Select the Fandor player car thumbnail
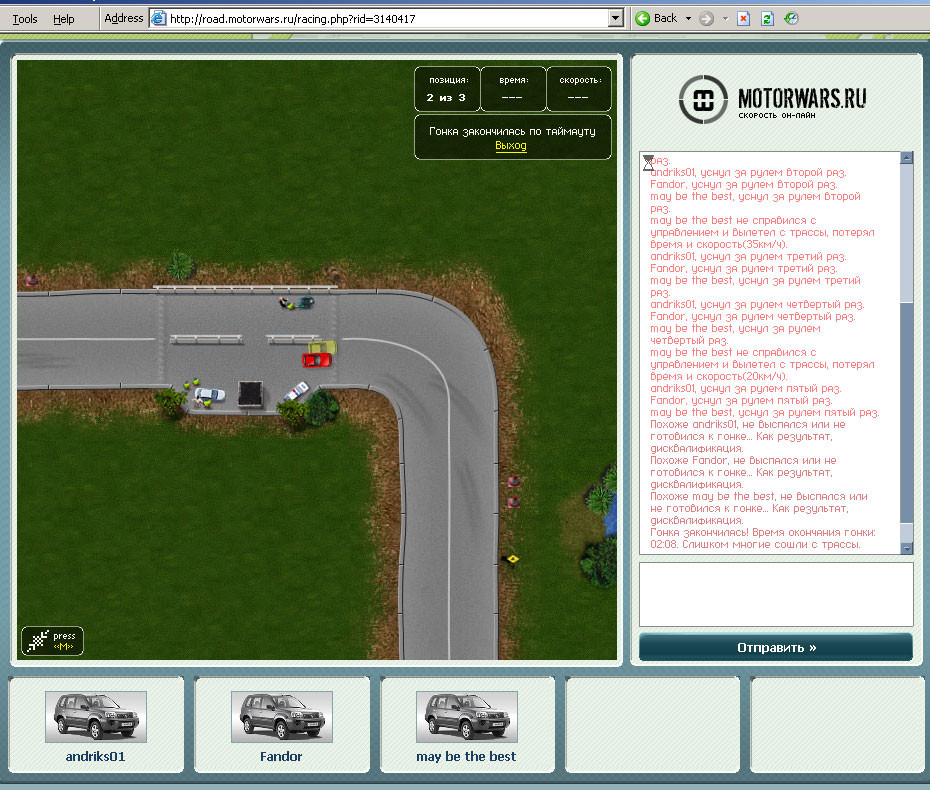Screen dimensions: 930x790 pos(281,716)
